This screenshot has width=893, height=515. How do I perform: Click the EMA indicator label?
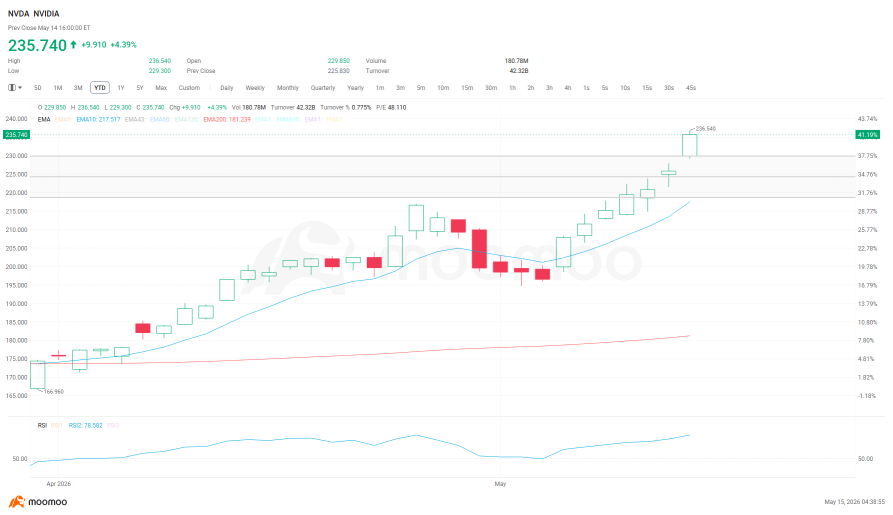point(44,120)
